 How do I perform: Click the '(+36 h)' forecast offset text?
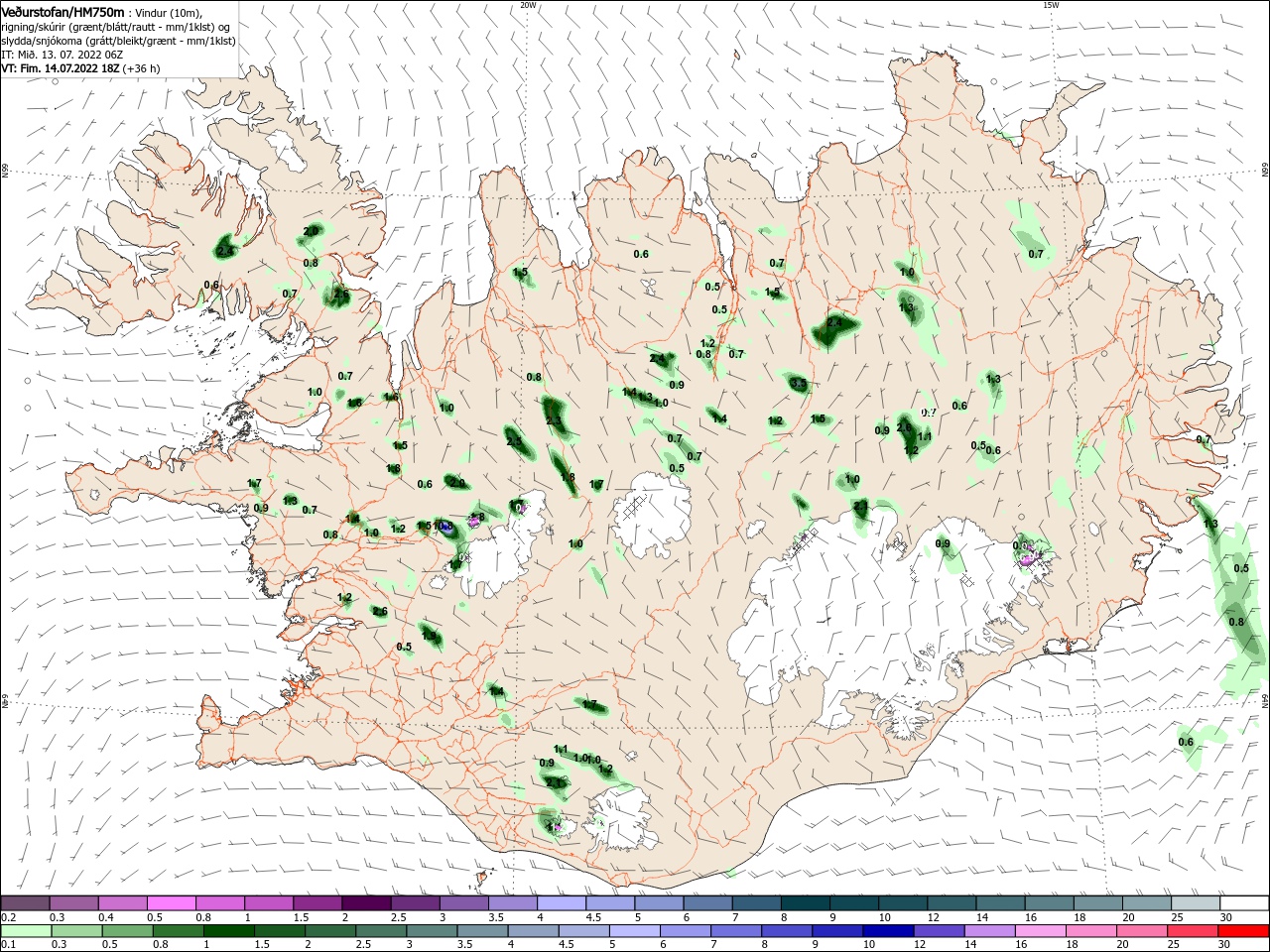click(x=143, y=68)
